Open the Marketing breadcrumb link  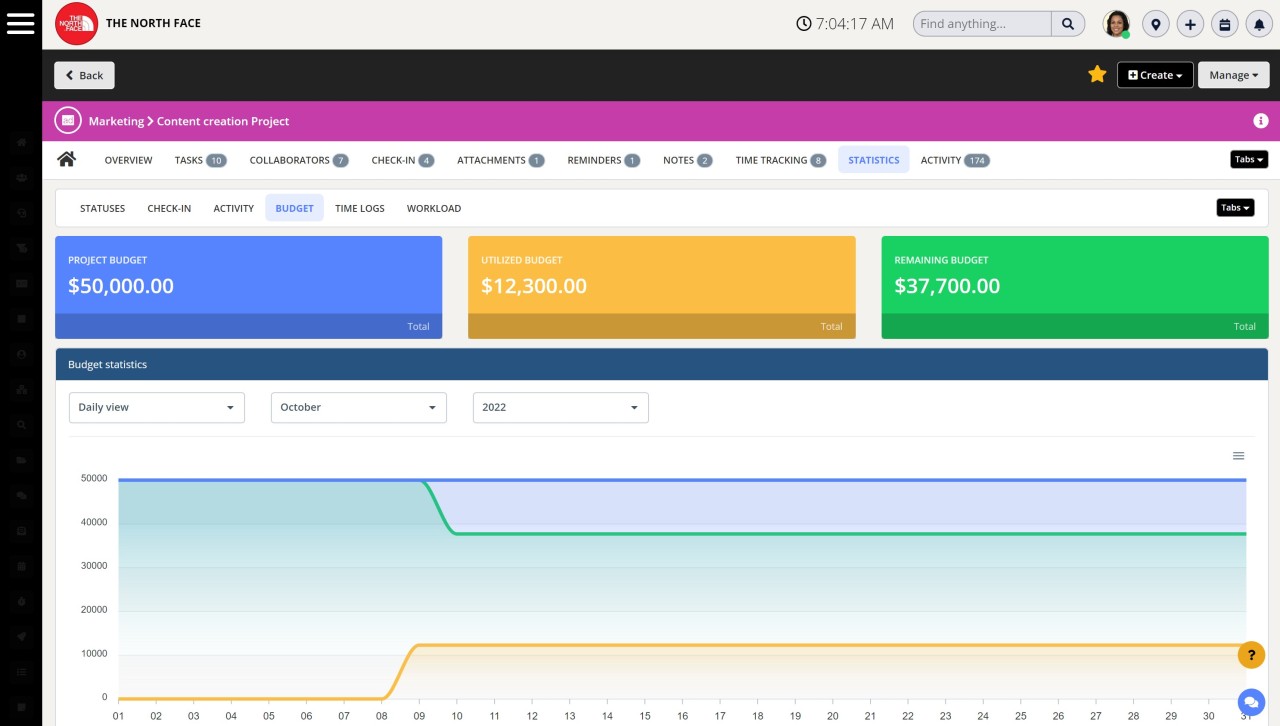click(x=116, y=120)
